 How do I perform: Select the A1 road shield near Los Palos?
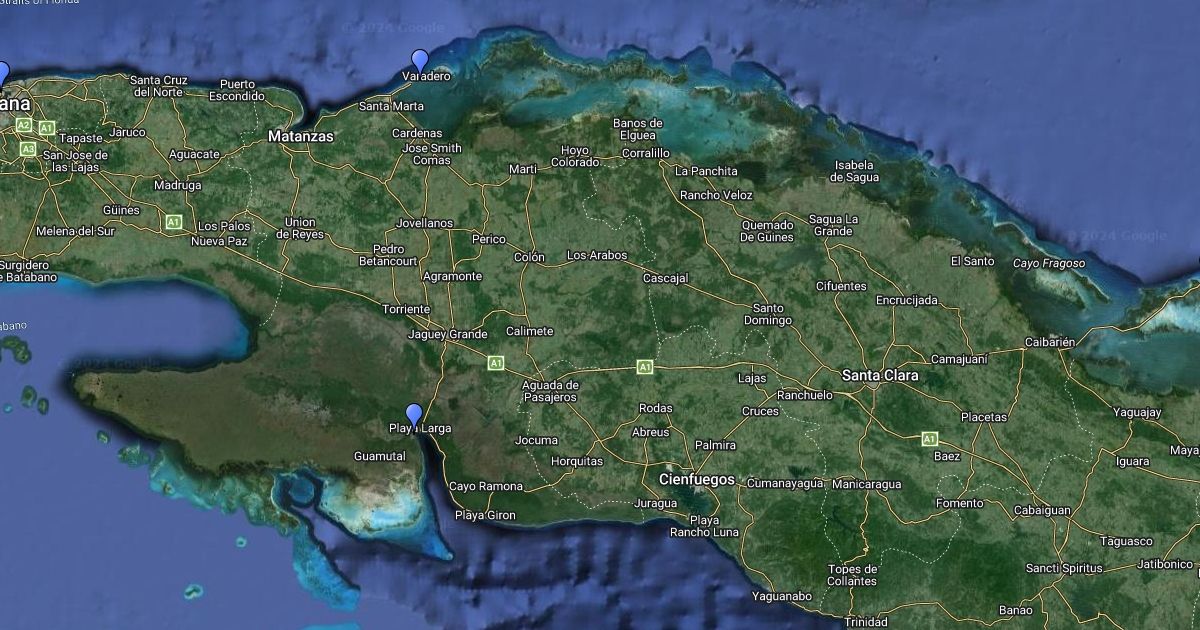(174, 221)
